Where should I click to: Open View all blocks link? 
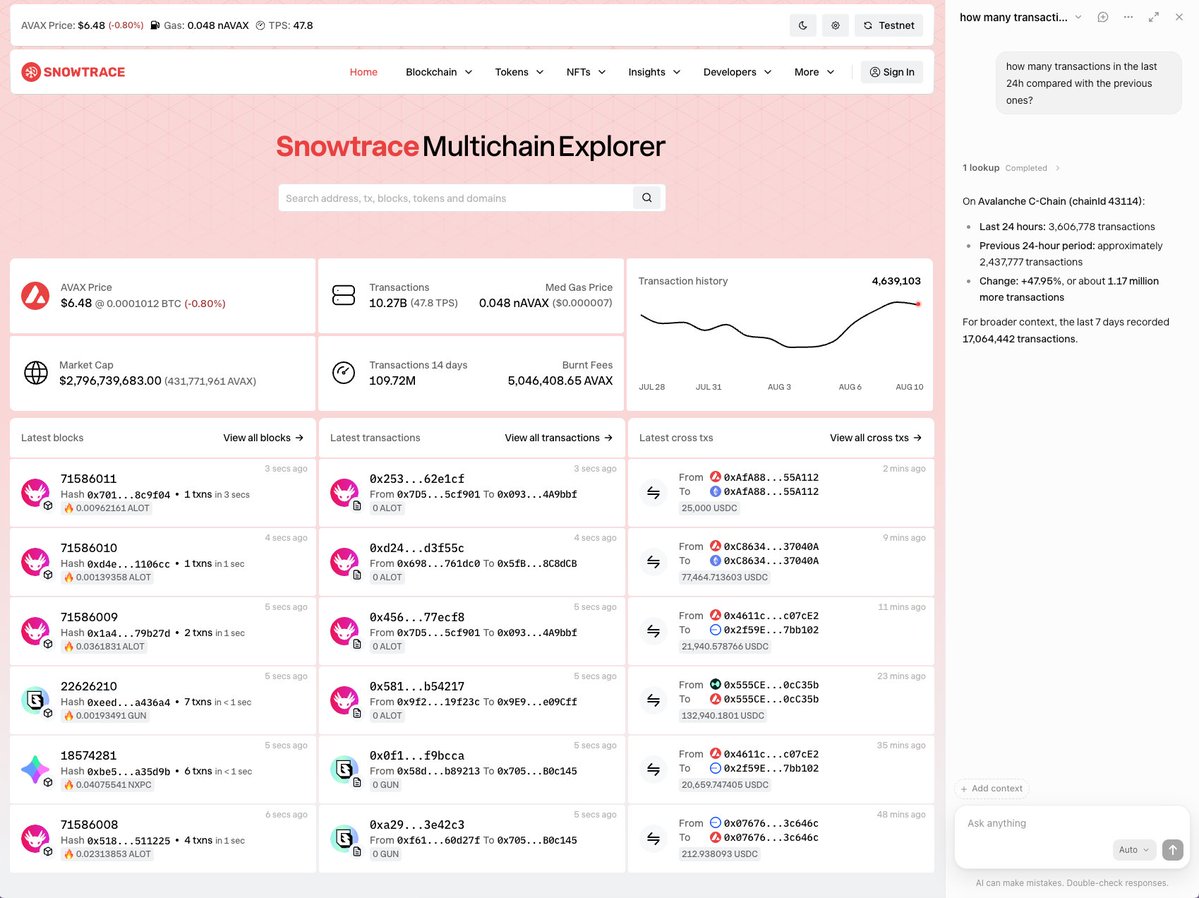click(x=263, y=438)
